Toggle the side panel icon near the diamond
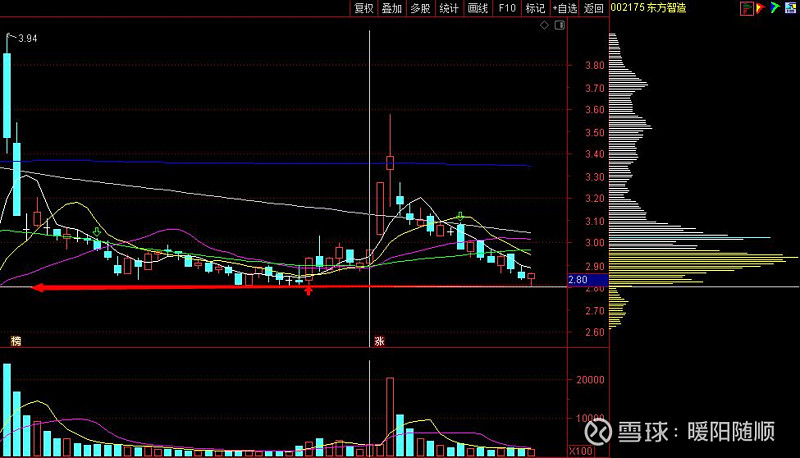Screen dimensions: 800x458 click(x=560, y=25)
